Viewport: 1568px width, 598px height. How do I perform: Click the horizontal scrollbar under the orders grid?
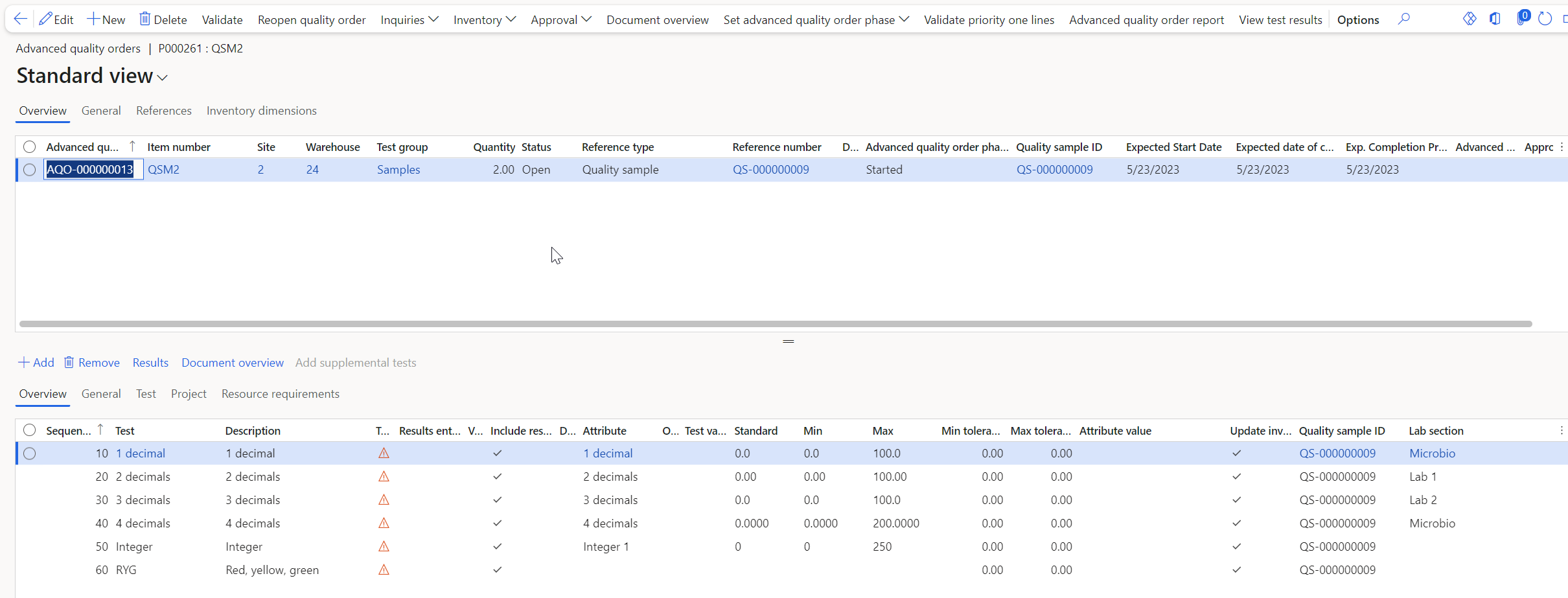[775, 324]
